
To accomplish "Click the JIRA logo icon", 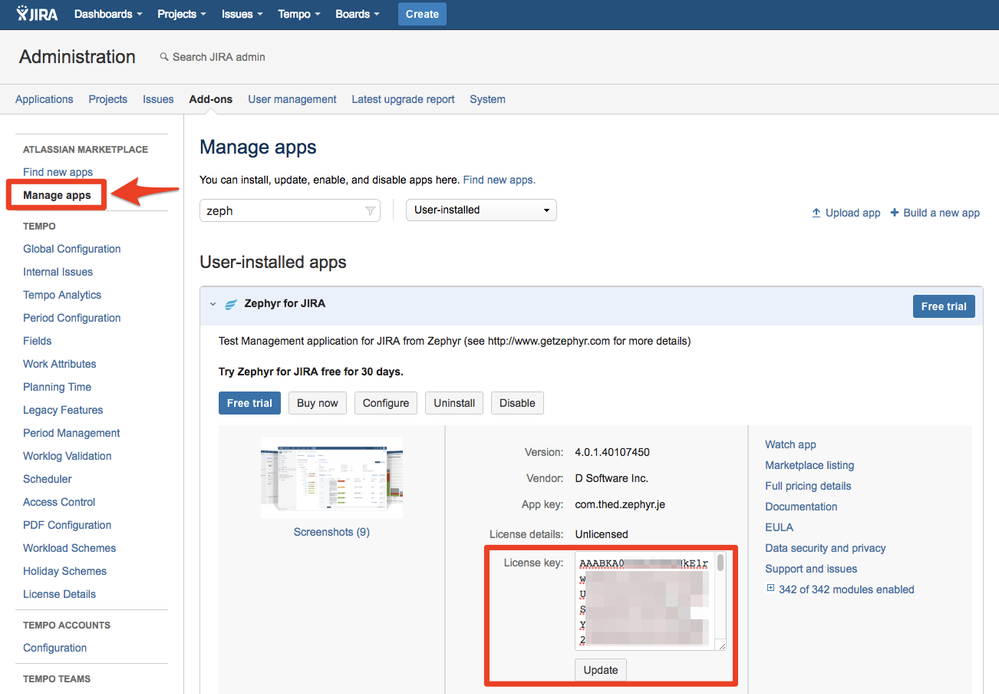I will click(x=24, y=14).
